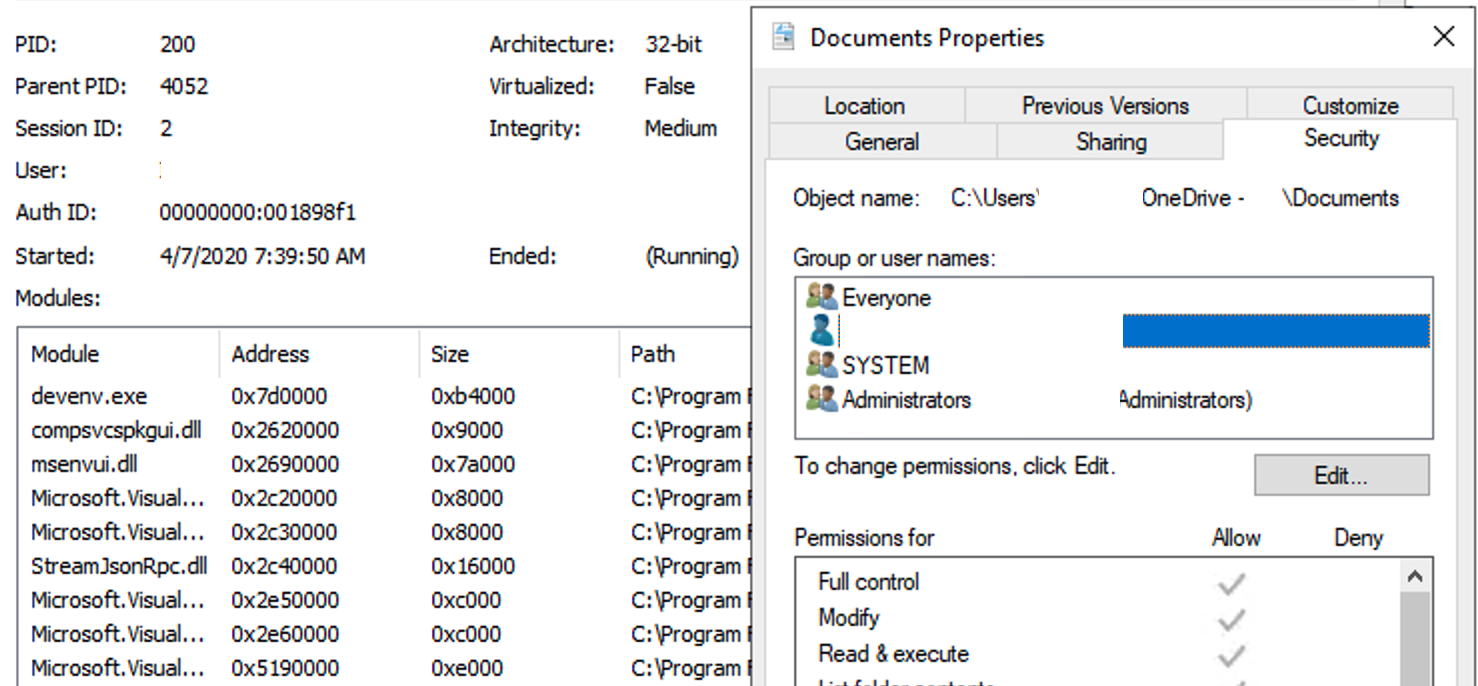Click the Modify Allow checkmark

tap(1232, 618)
